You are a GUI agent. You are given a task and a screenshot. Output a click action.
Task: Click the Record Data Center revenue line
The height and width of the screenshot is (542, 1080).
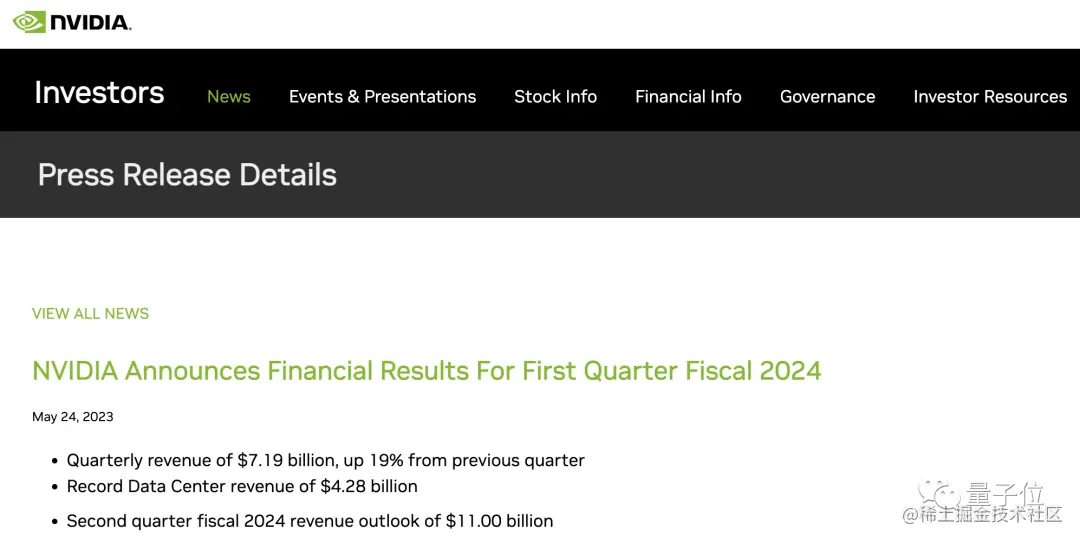tap(242, 487)
